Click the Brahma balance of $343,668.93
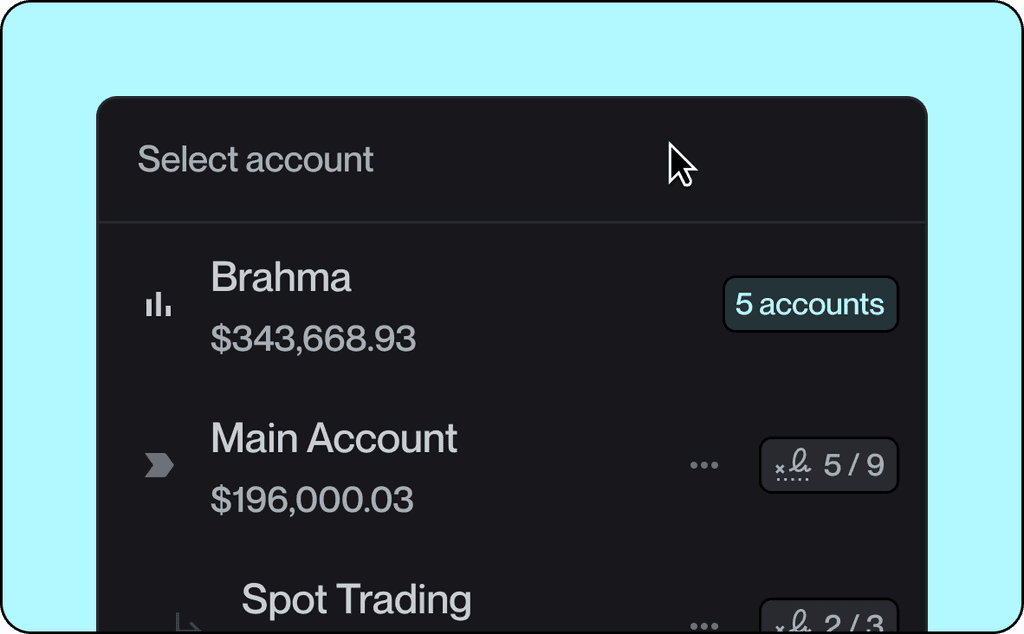The width and height of the screenshot is (1024, 634). coord(313,339)
